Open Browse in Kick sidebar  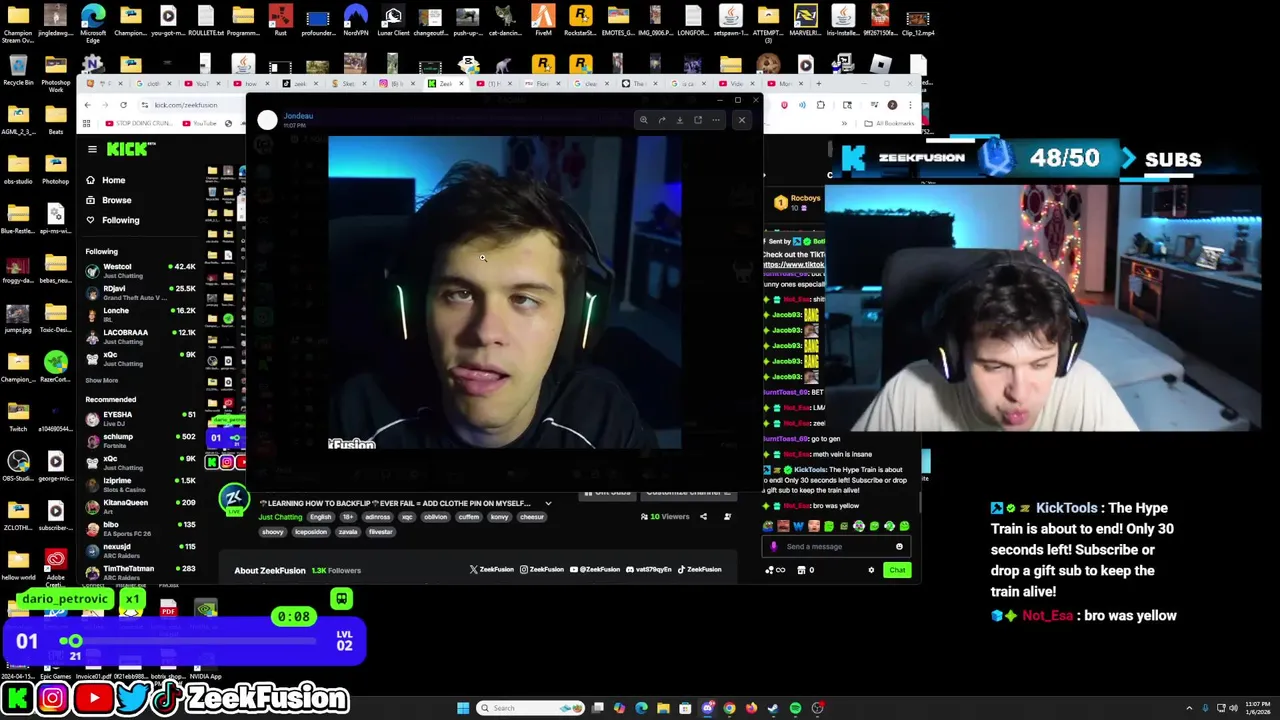click(108, 200)
